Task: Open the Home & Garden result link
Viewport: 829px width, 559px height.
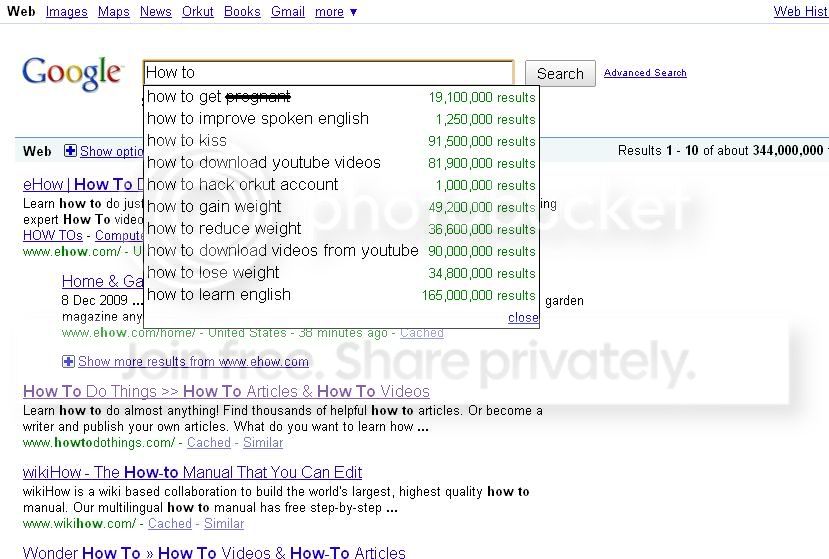Action: tap(103, 281)
